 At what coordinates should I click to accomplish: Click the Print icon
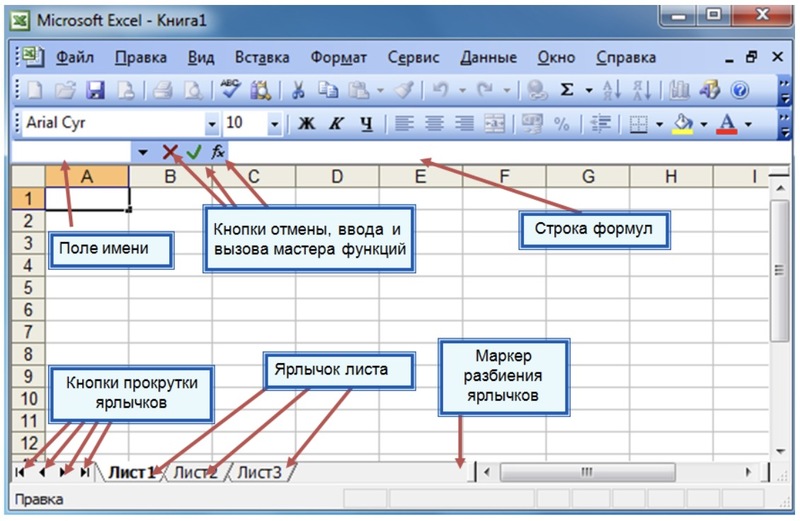click(x=163, y=91)
